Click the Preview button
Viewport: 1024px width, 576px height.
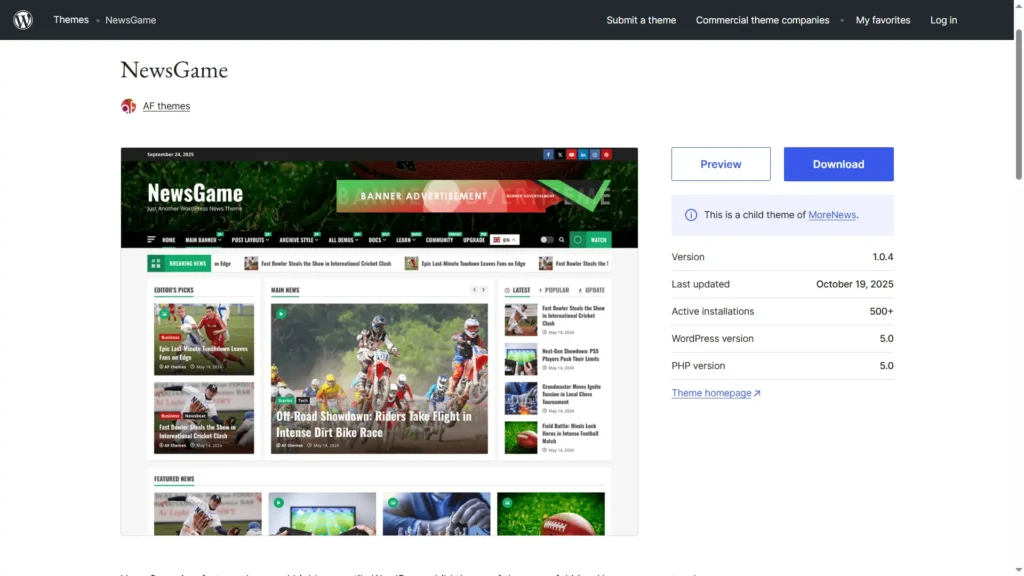tap(720, 164)
